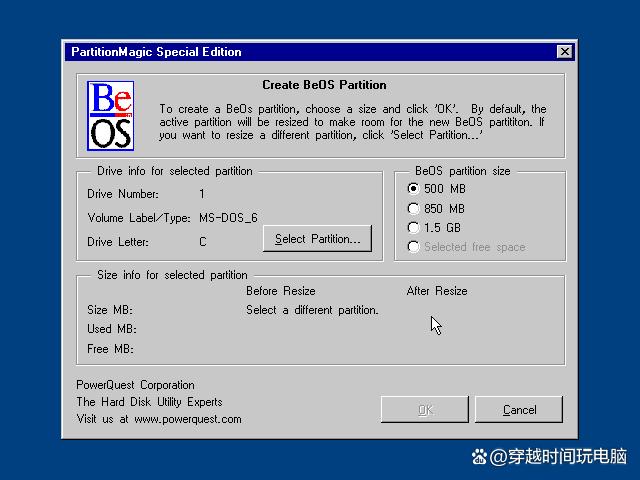The height and width of the screenshot is (480, 640).
Task: Click the 'Drive Letter:' label
Action: click(118, 242)
